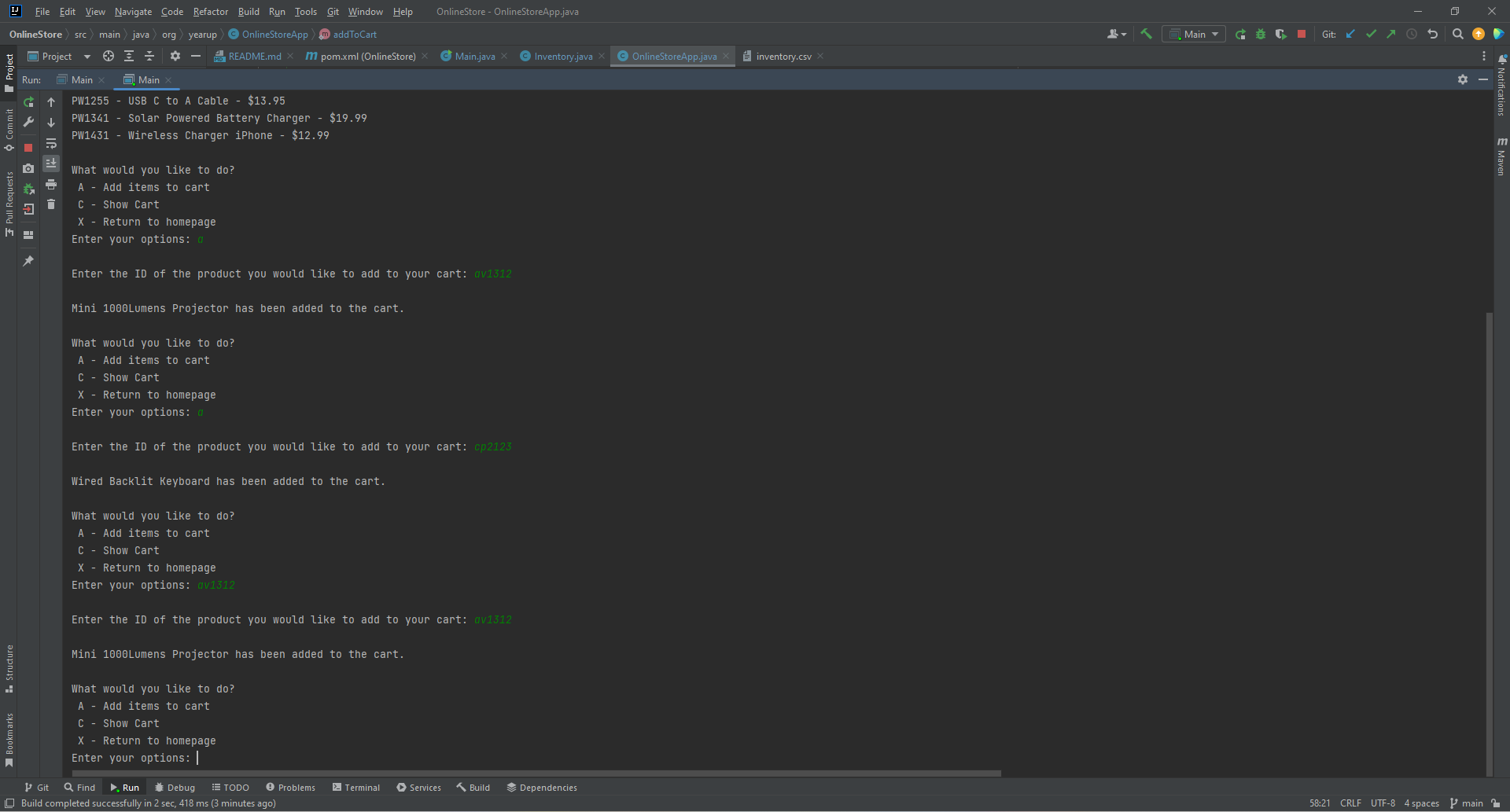Toggle soft-wrap in console
Viewport: 1510px width, 812px height.
pyautogui.click(x=51, y=143)
